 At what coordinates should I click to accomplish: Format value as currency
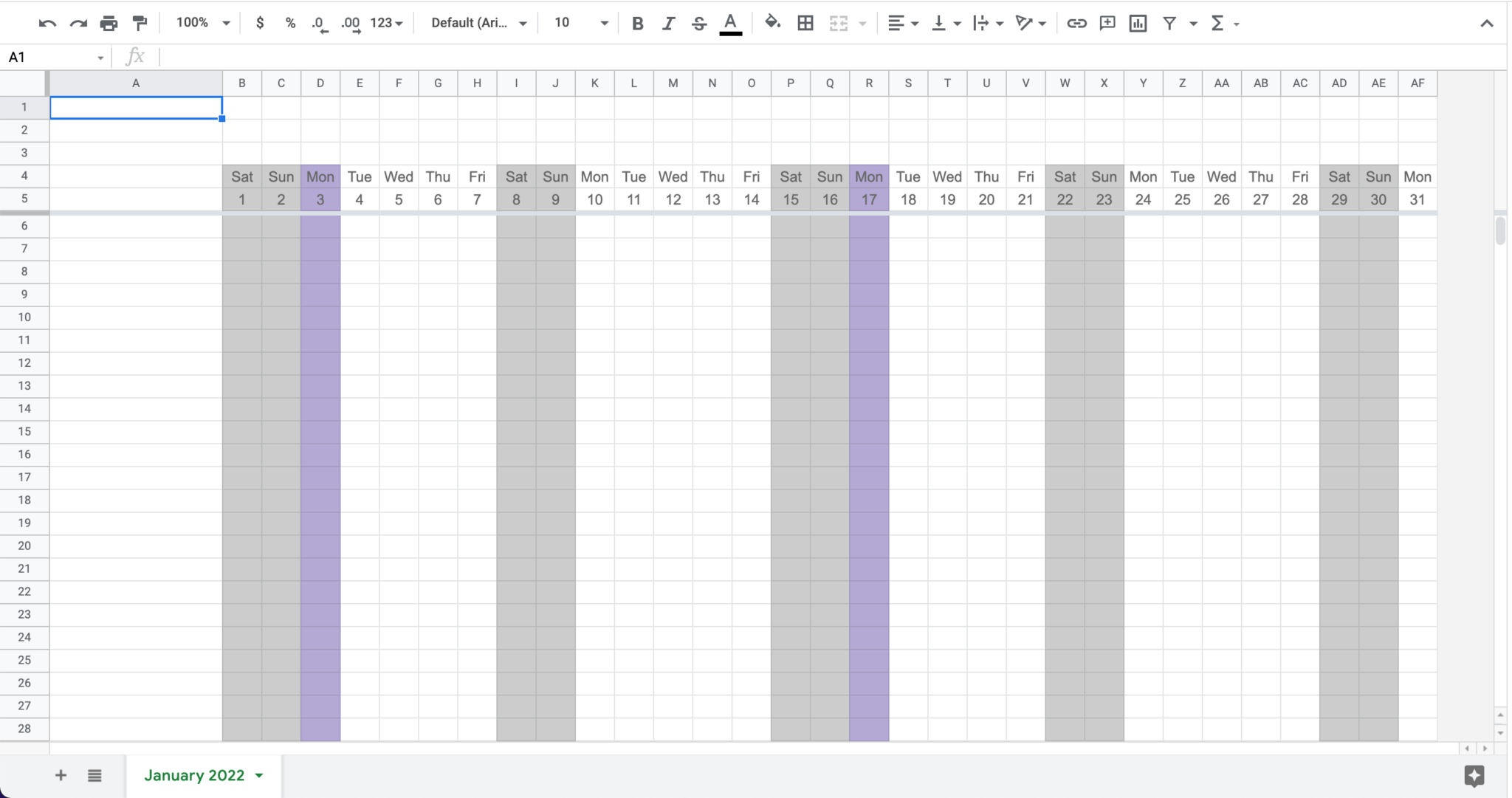(260, 23)
